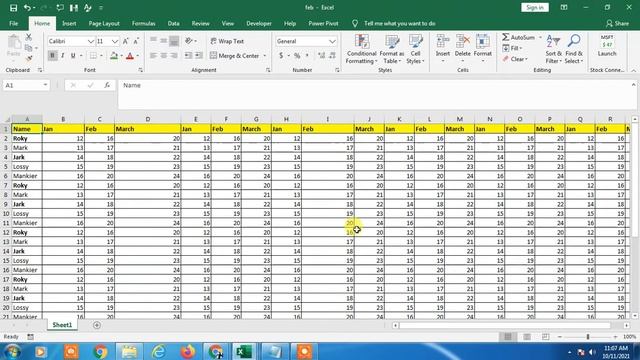This screenshot has width=640, height=360.
Task: Apply Percent style
Action: click(297, 56)
